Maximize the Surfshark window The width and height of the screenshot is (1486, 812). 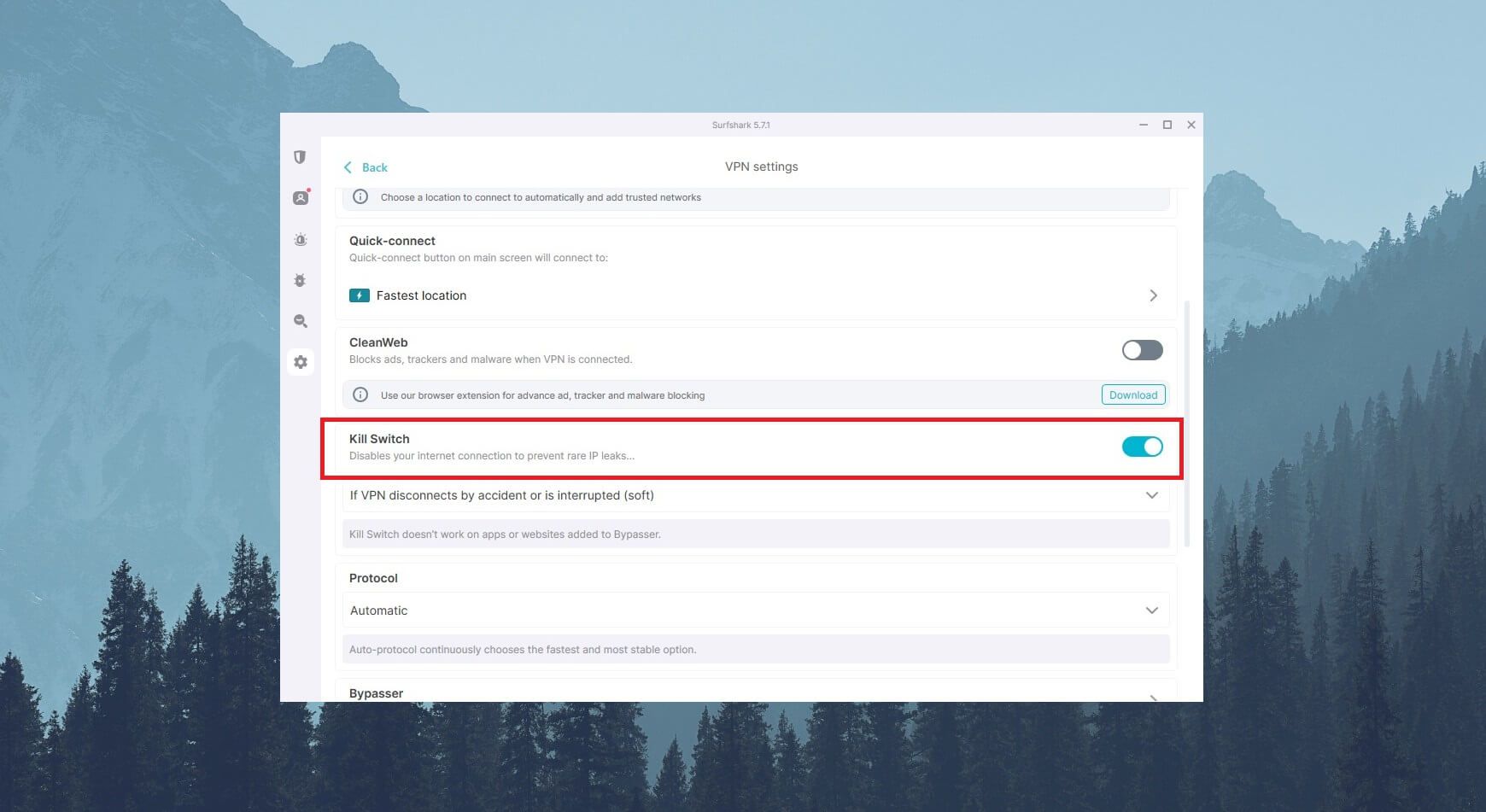click(1167, 125)
